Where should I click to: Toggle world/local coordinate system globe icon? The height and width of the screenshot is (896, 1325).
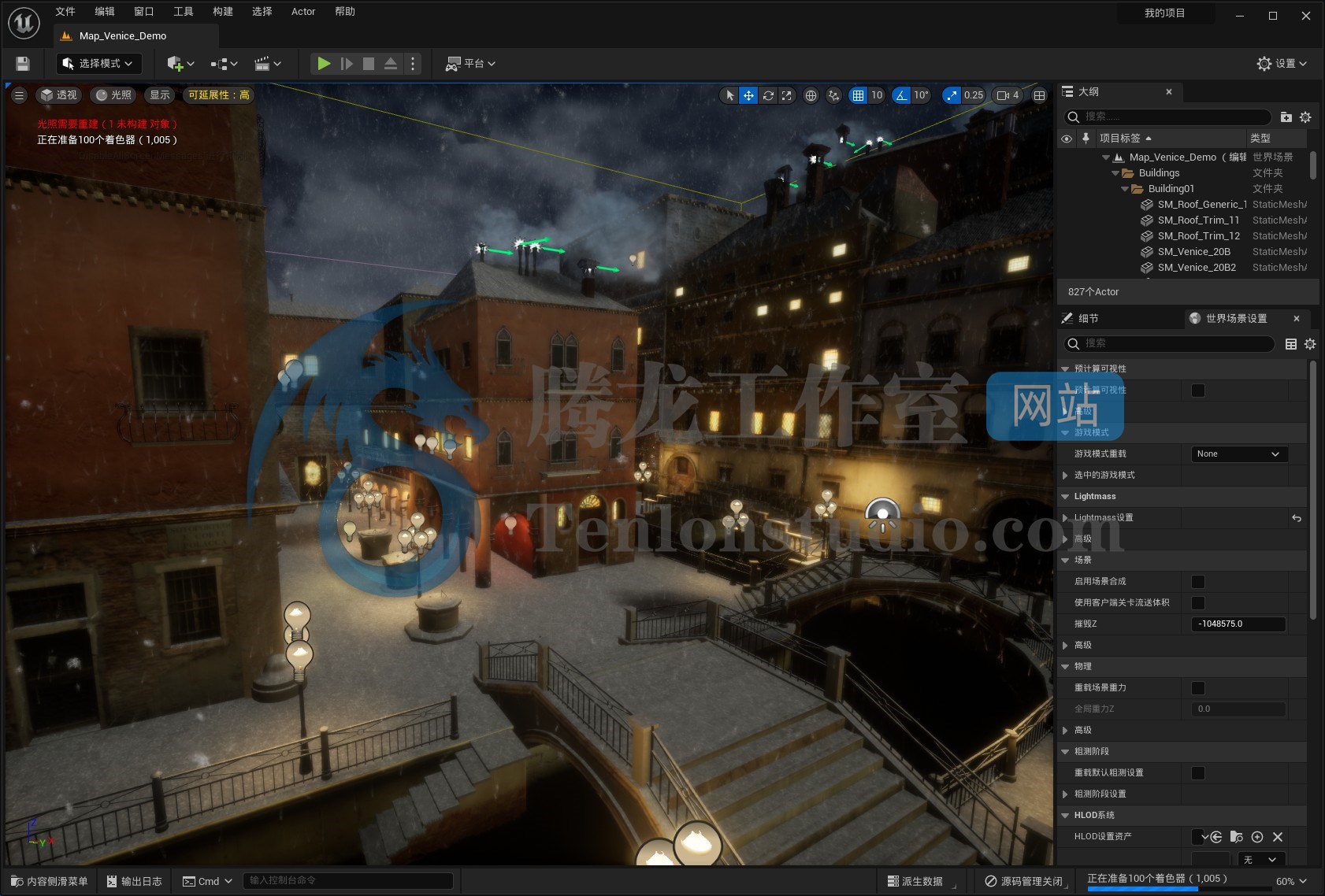coord(811,95)
